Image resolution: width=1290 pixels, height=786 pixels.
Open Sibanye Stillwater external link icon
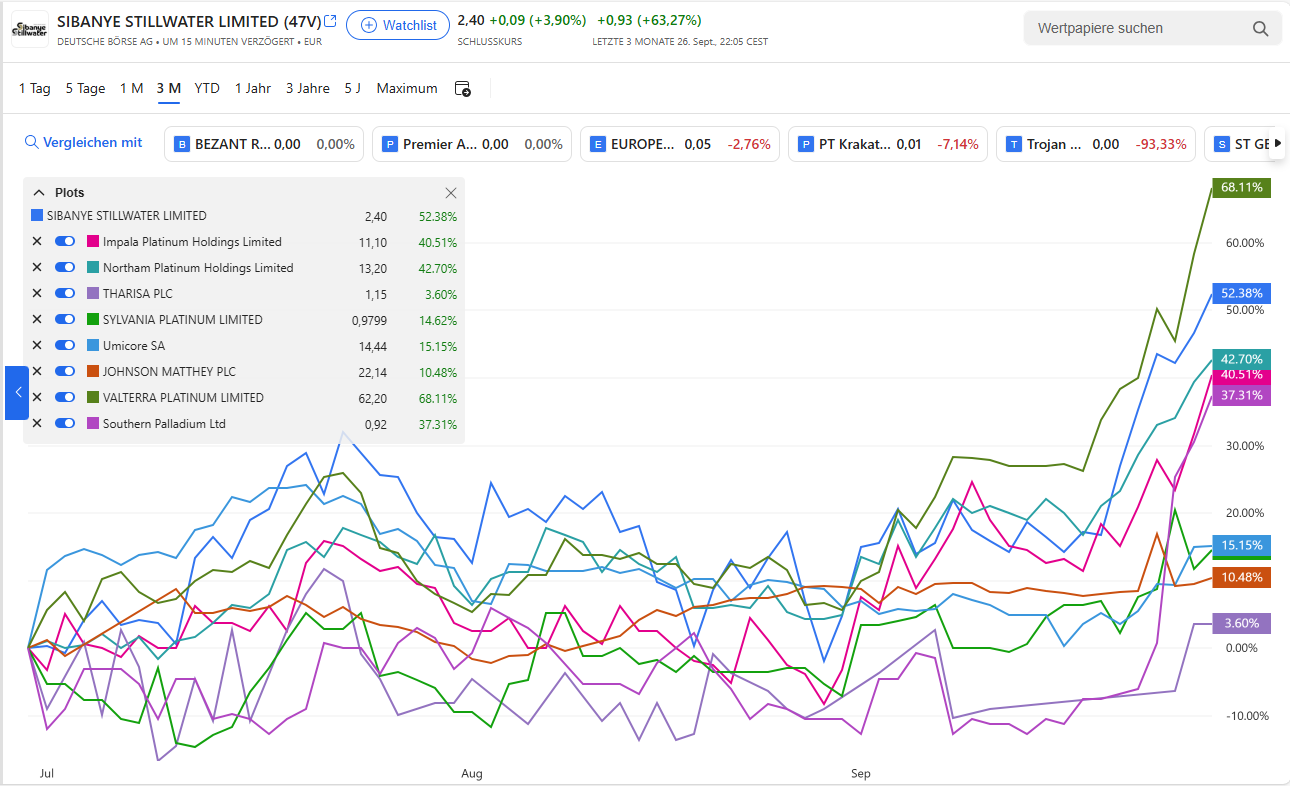coord(331,21)
